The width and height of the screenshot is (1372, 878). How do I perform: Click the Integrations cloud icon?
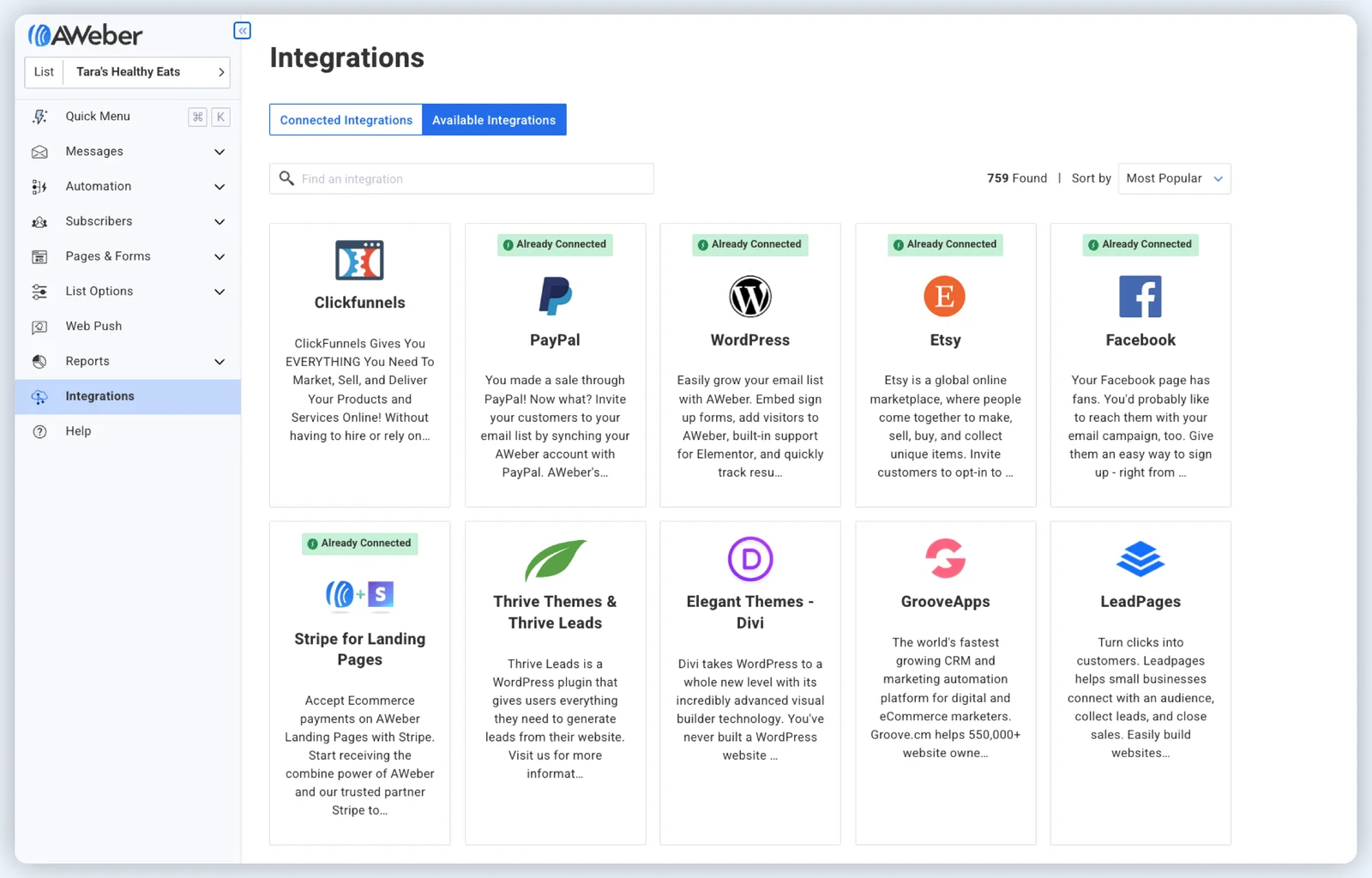click(x=39, y=397)
